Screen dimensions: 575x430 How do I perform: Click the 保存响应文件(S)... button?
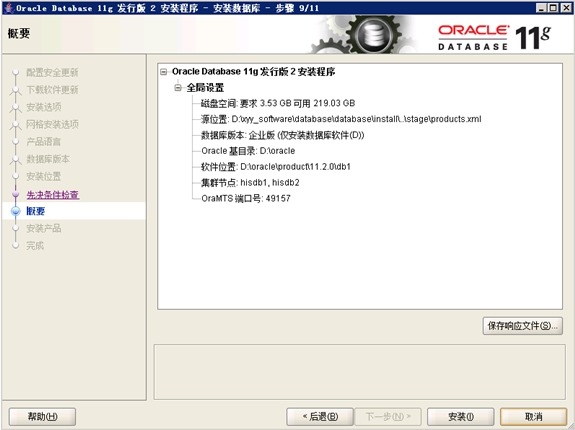pos(523,326)
